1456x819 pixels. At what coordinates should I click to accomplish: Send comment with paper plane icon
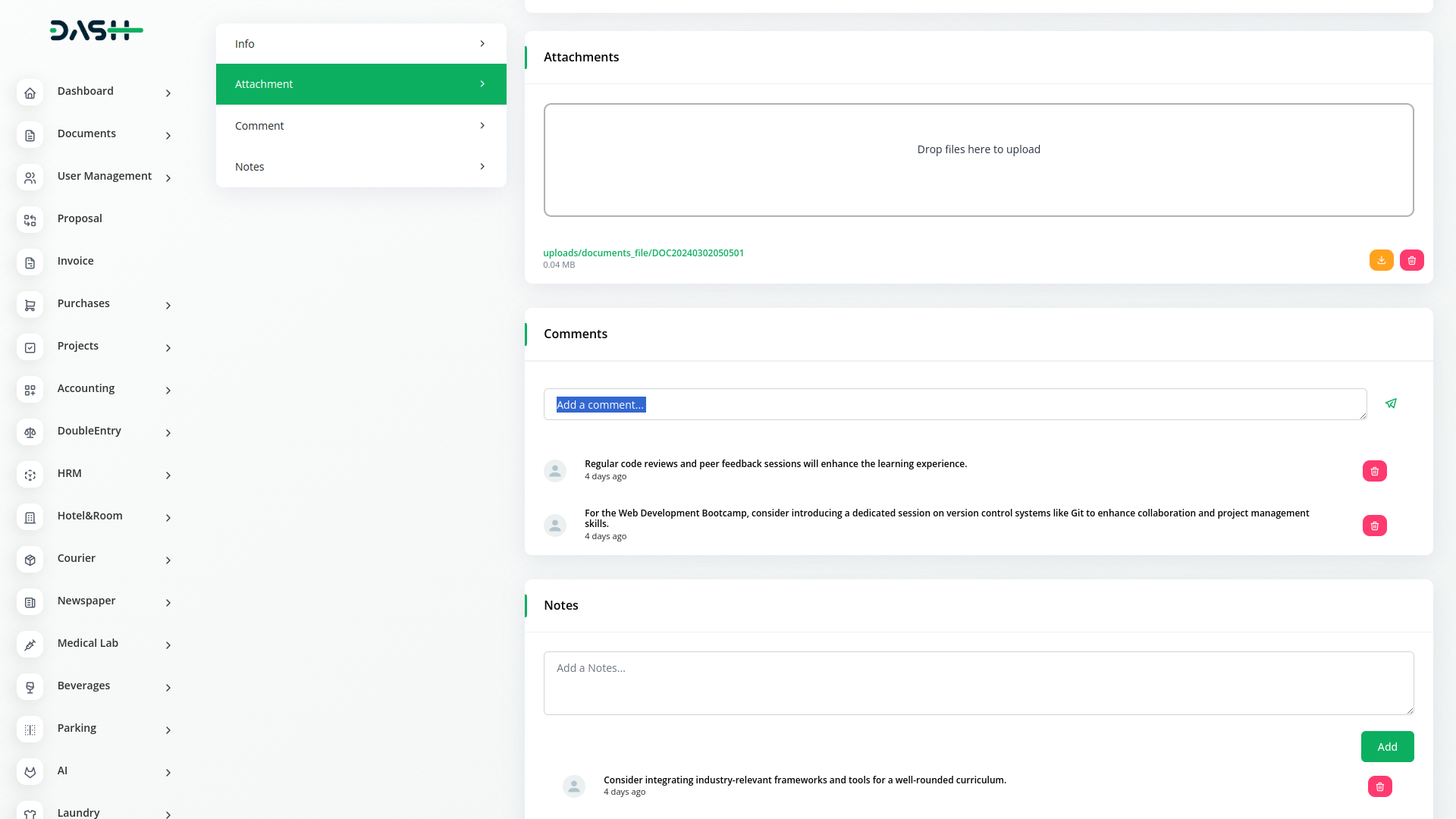1391,403
